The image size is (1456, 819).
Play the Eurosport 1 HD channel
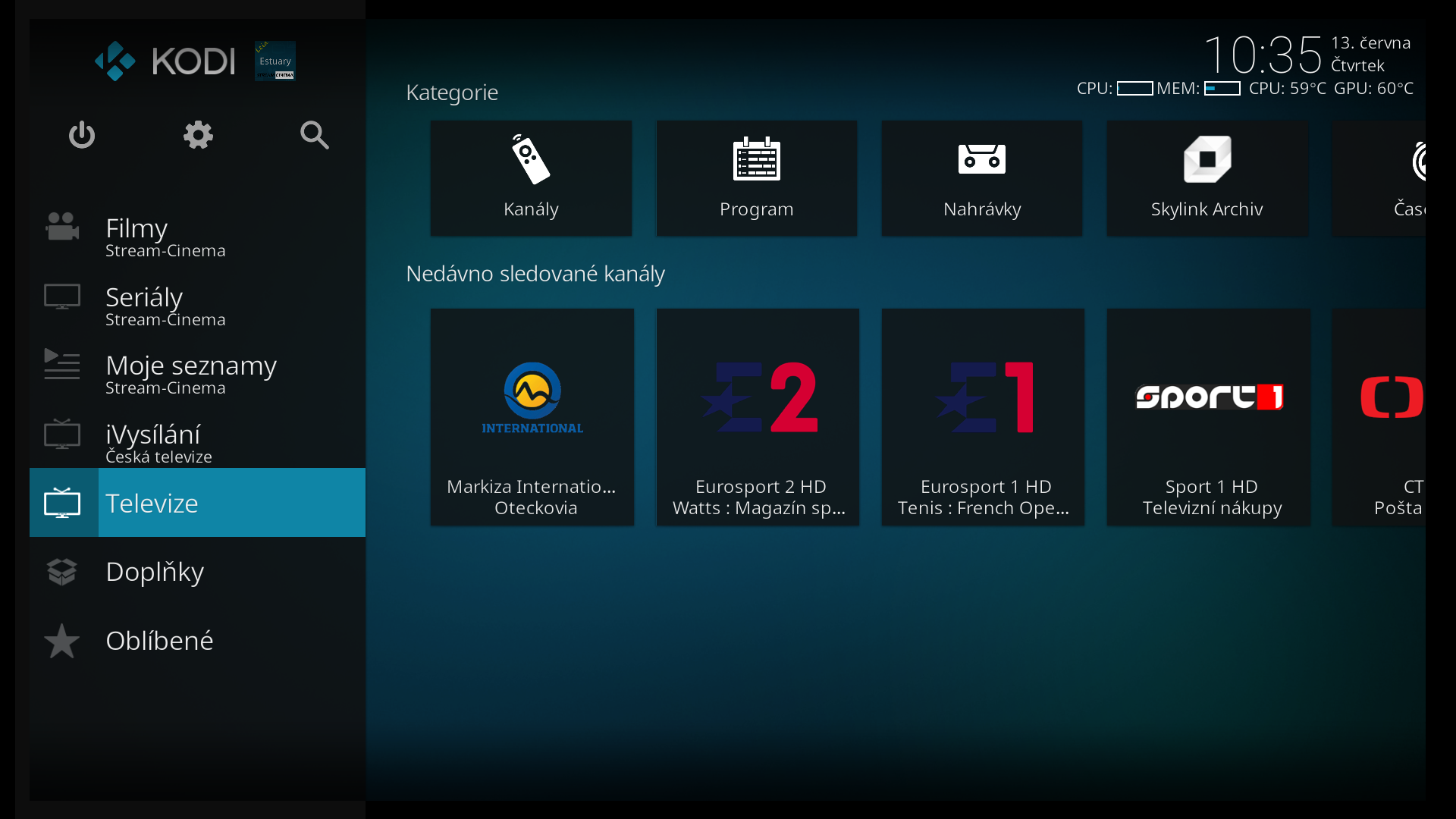983,417
